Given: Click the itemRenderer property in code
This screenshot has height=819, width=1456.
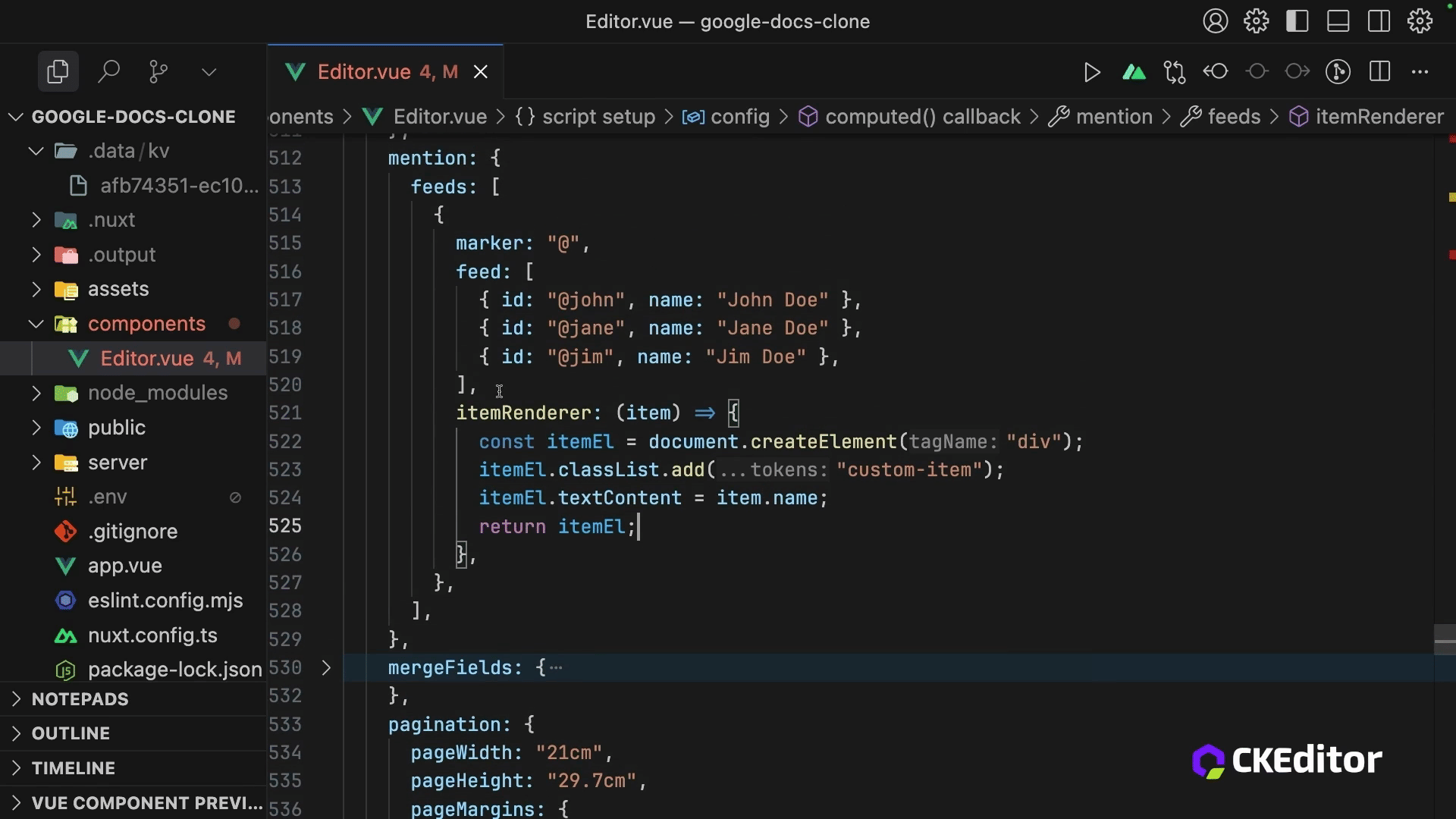Looking at the screenshot, I should point(523,413).
